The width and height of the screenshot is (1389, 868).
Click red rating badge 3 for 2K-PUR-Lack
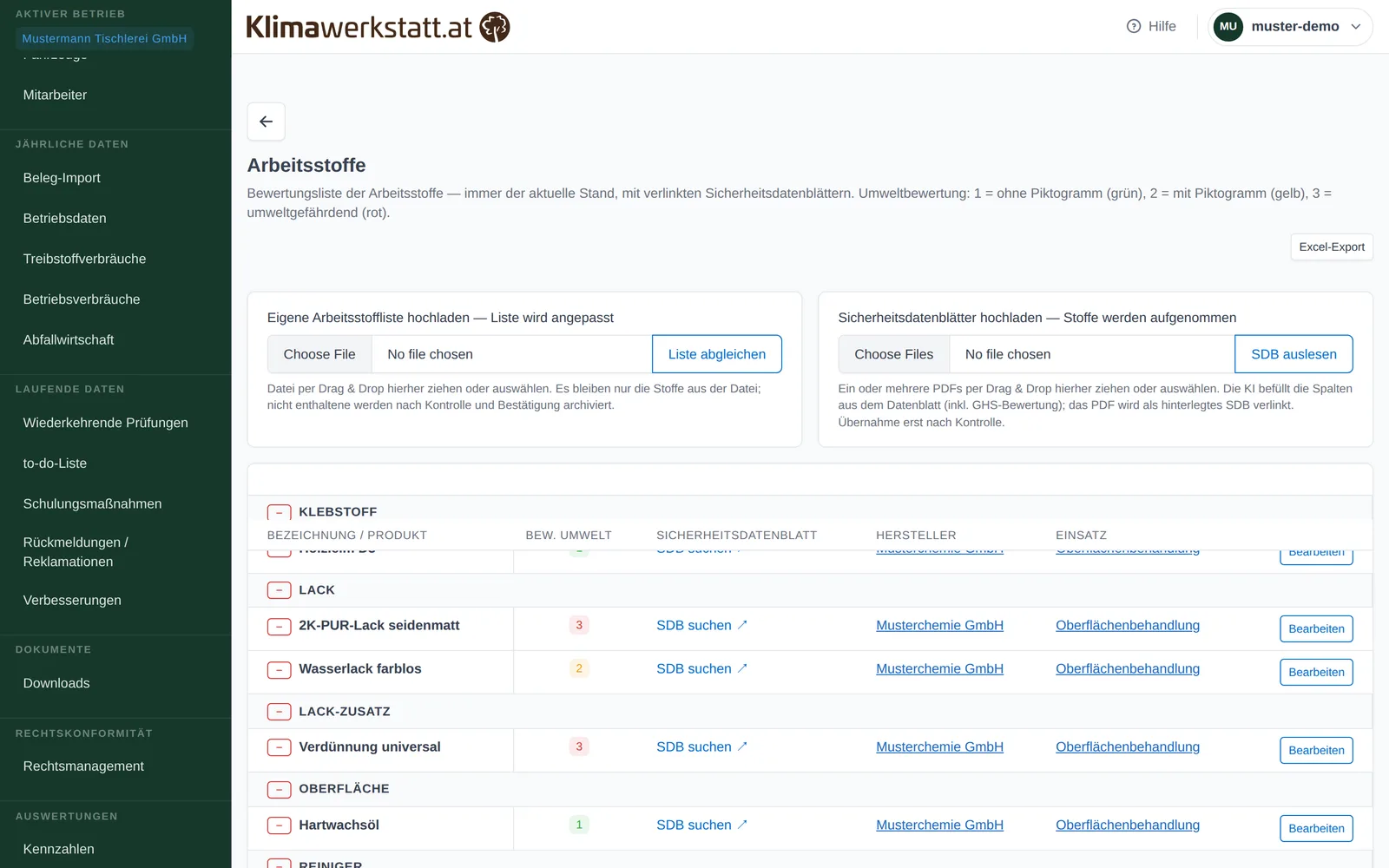[x=579, y=625]
